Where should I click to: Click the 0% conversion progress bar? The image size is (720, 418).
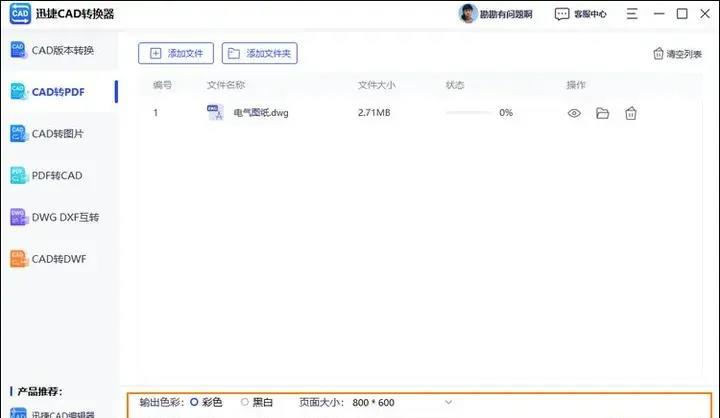[x=468, y=113]
